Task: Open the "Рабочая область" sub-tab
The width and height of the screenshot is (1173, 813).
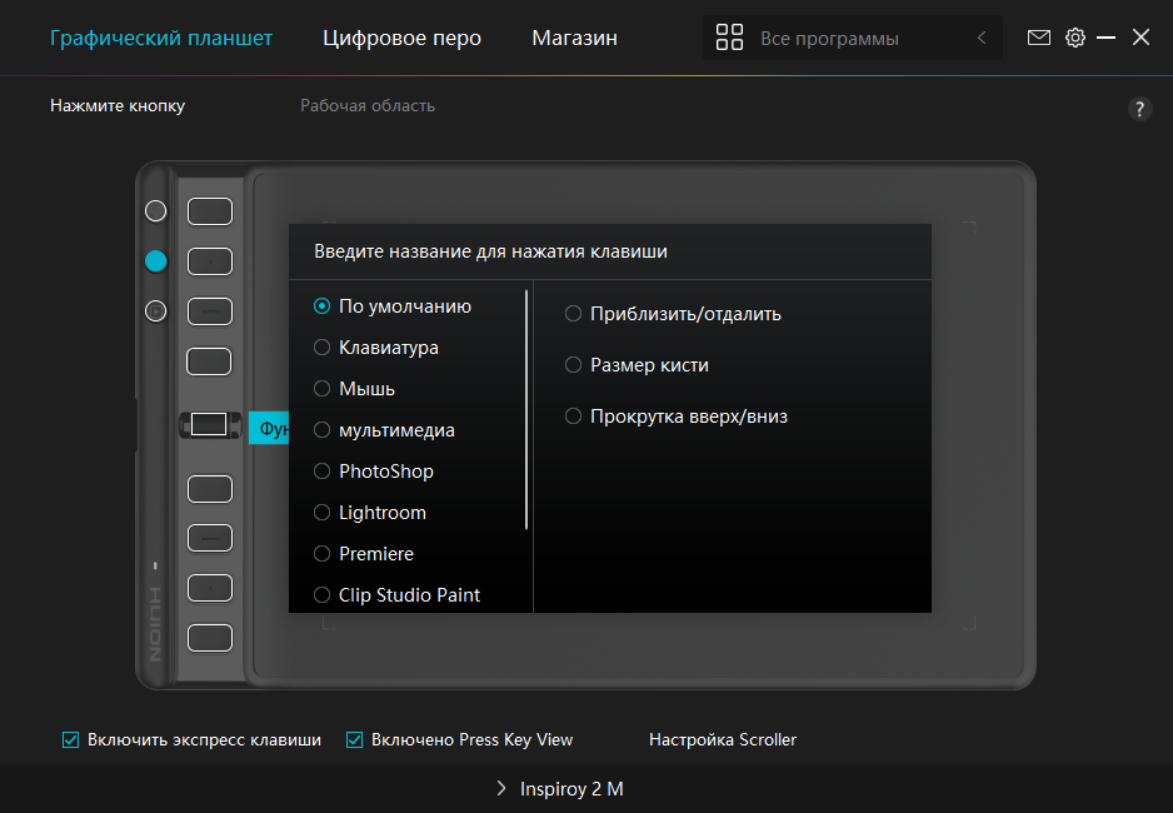Action: click(367, 106)
